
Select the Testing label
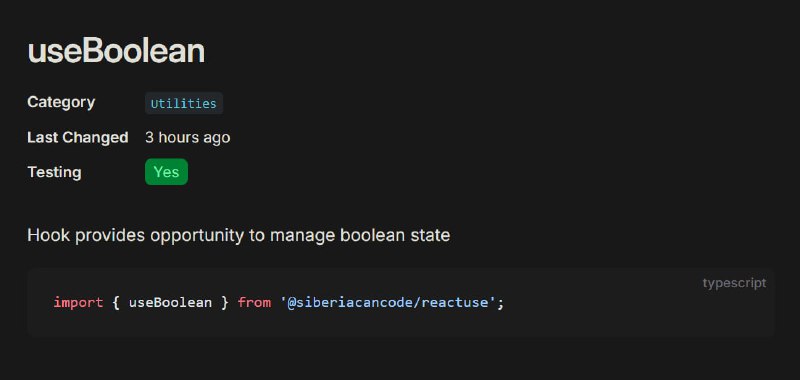54,172
